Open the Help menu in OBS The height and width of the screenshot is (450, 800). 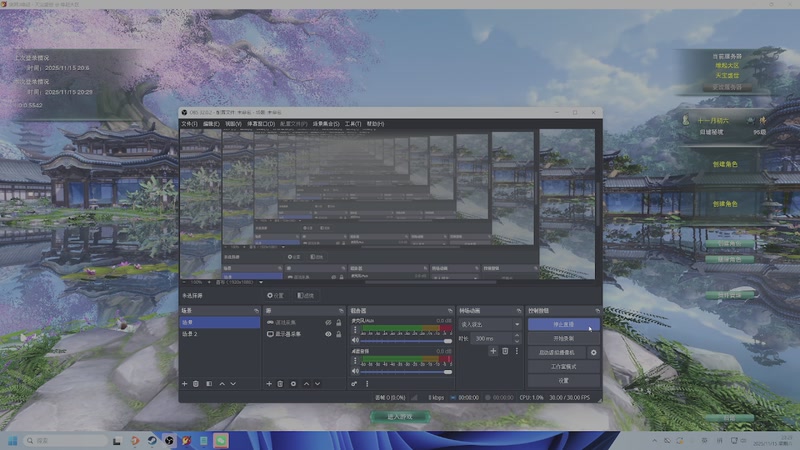(x=376, y=124)
